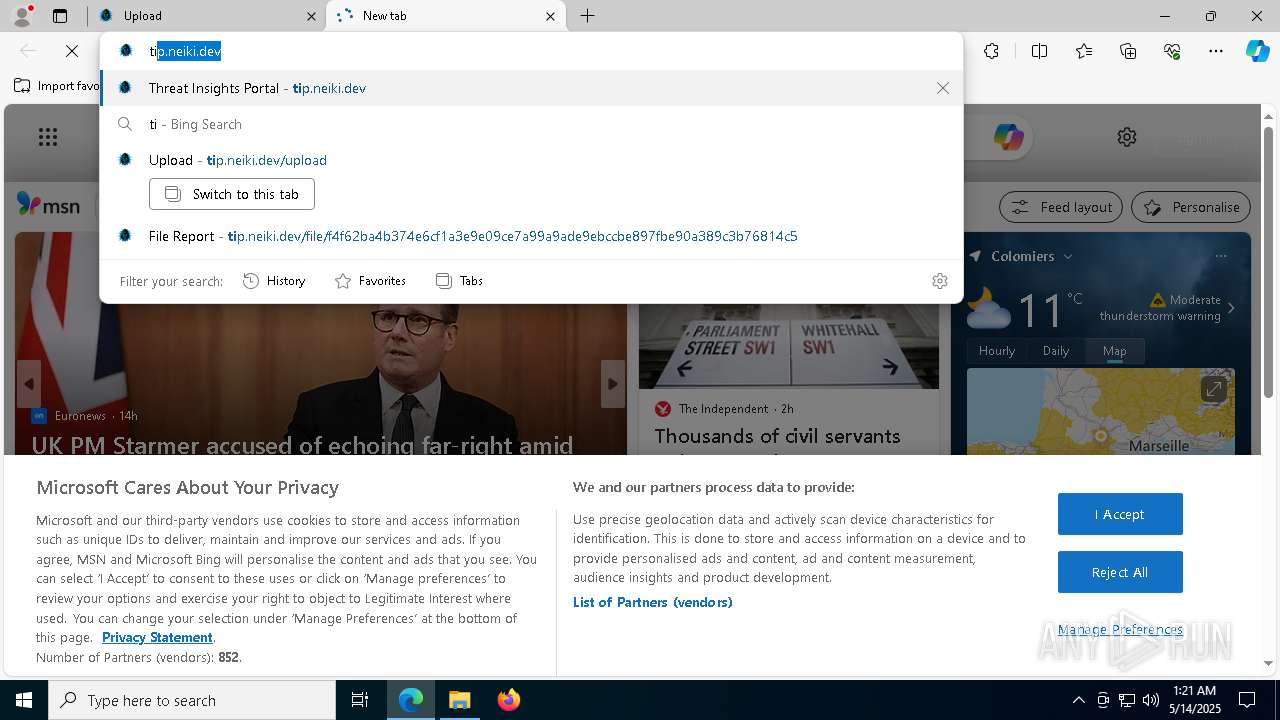Open the Parliament Street sign thumbnail
Screen dimensions: 1280x720
click(x=789, y=346)
